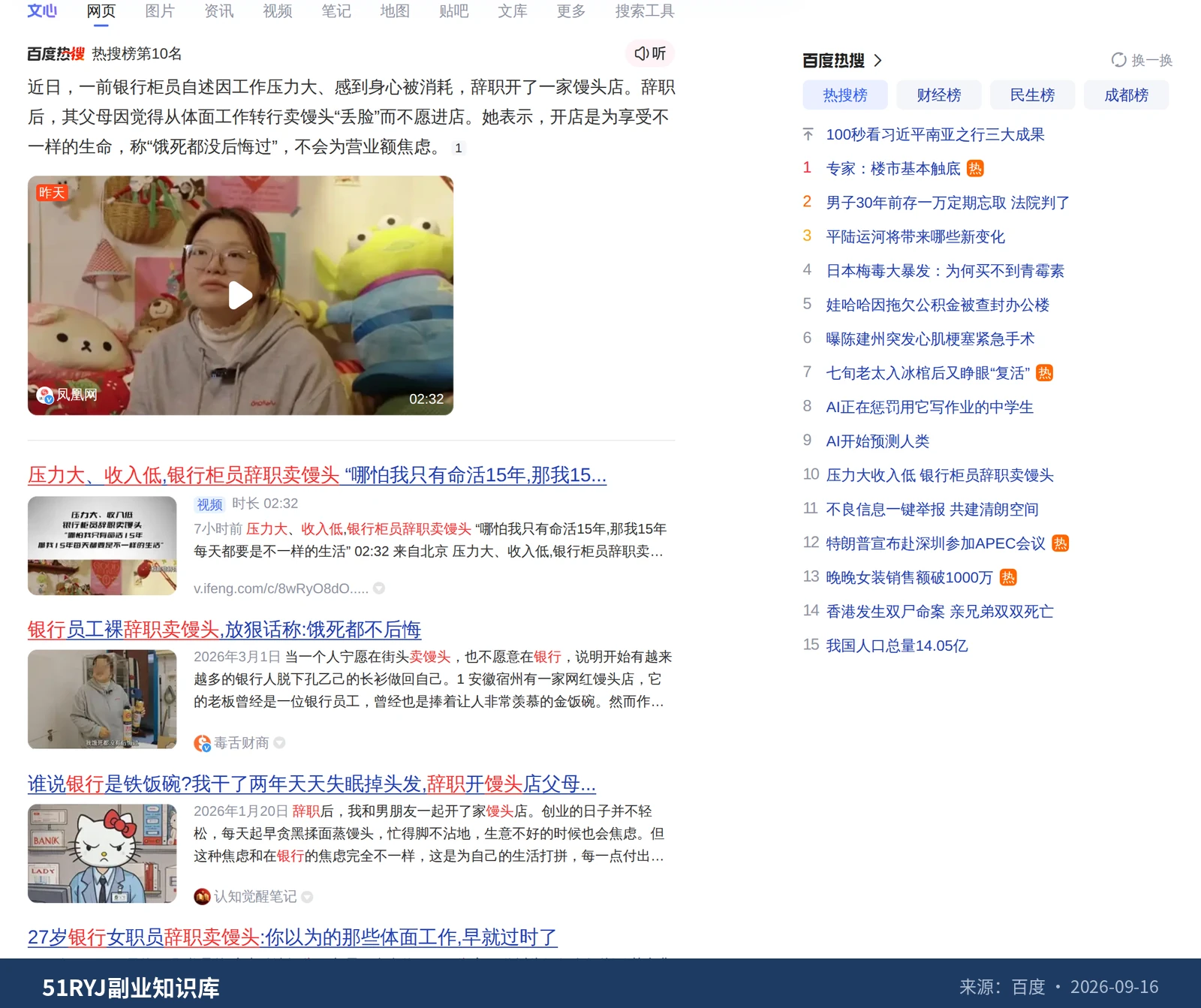Open rank 10 压力大收入低 银行柜员辞职卖馒头

(x=940, y=475)
